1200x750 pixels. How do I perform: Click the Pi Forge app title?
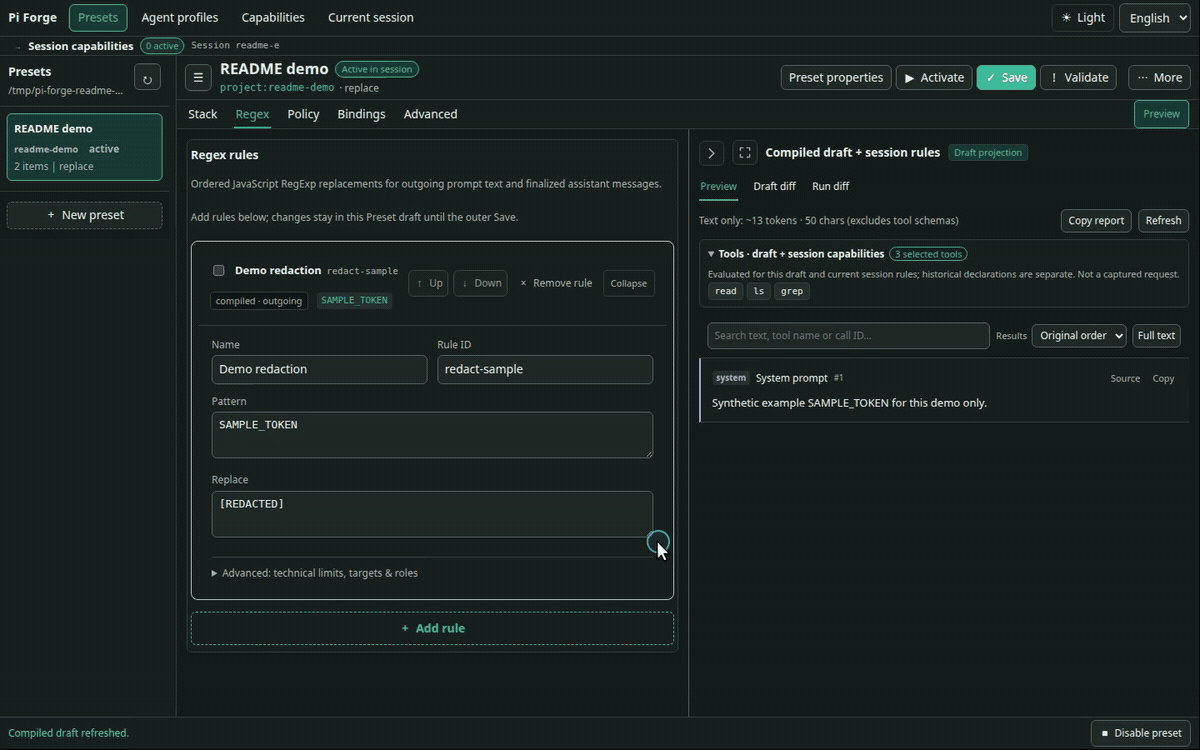click(33, 18)
